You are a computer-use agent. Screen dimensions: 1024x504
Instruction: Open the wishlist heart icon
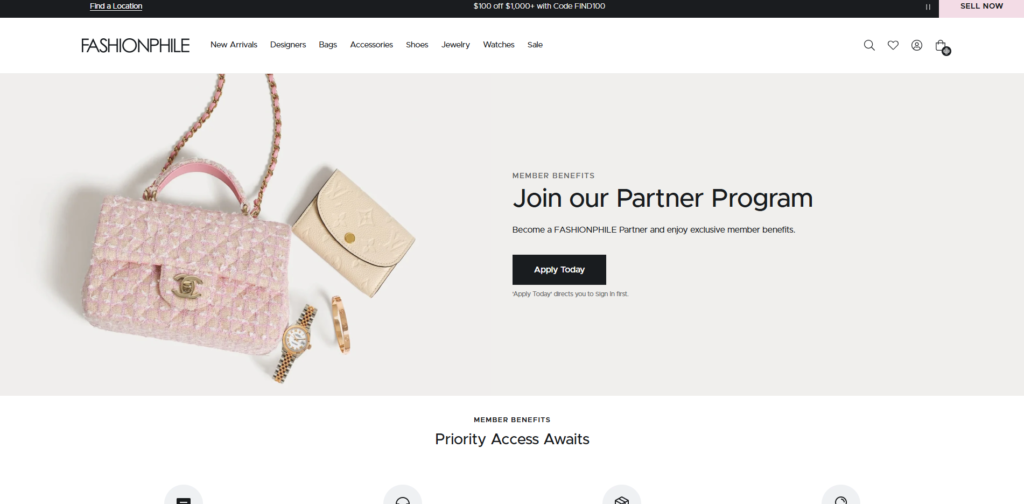[893, 45]
